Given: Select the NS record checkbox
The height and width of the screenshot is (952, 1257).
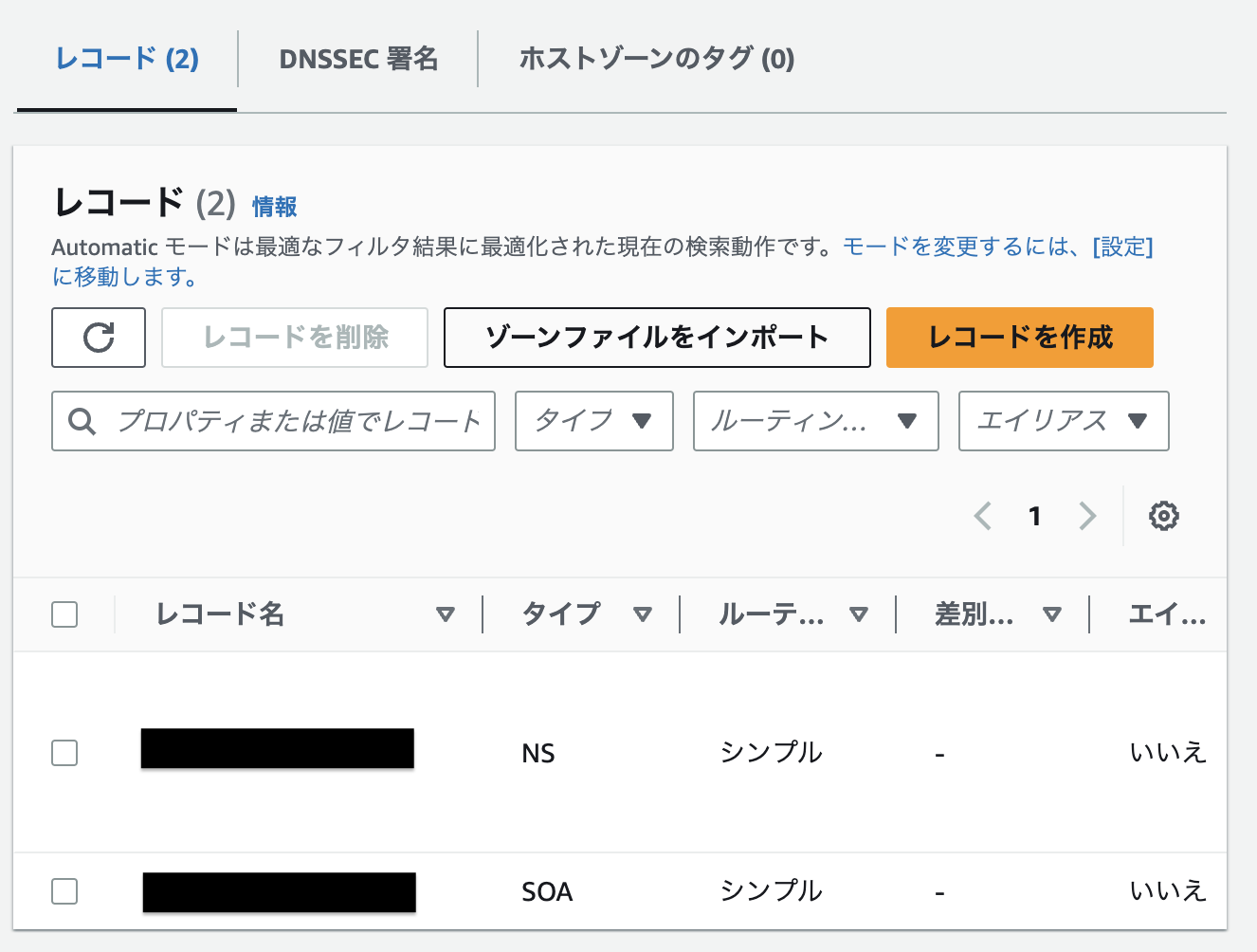Looking at the screenshot, I should click(x=64, y=753).
